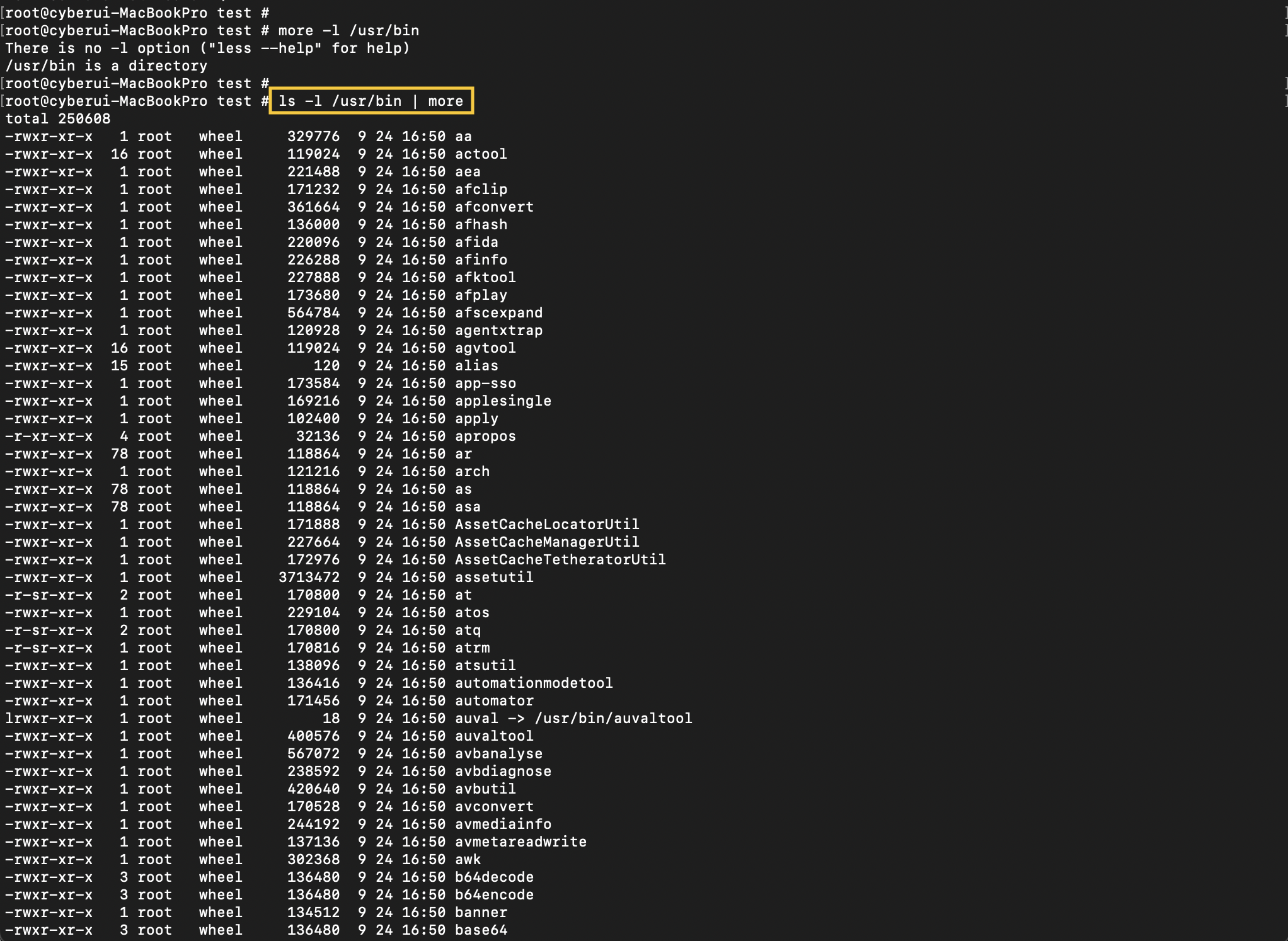Click the 'total 250608' line
The image size is (1288, 941).
[58, 118]
